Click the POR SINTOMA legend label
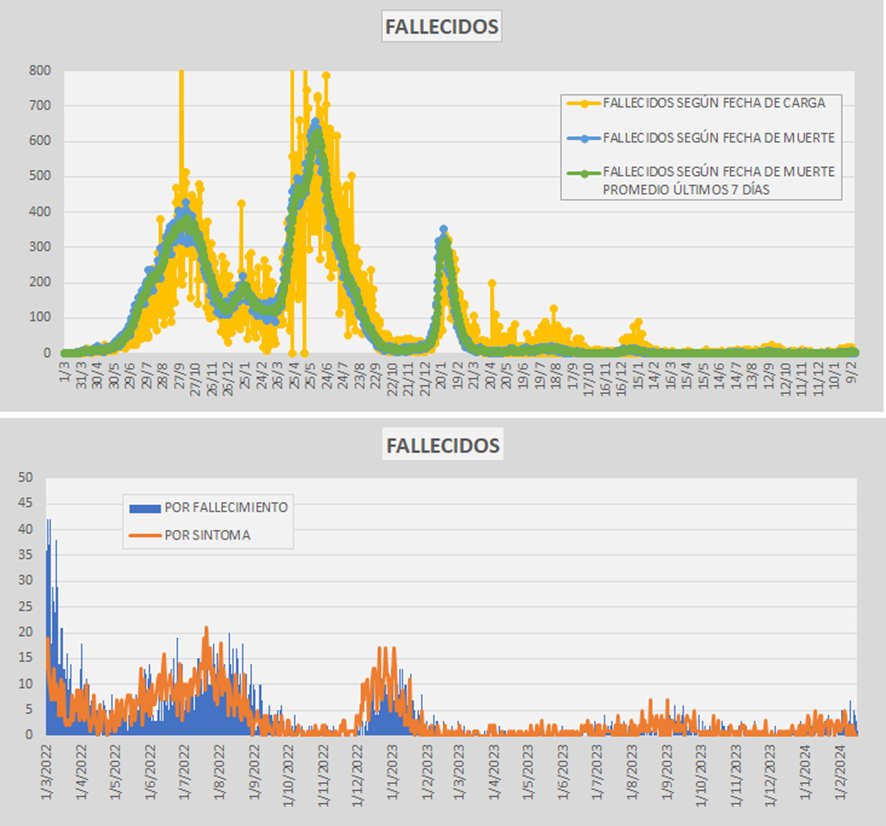886x826 pixels. pos(207,536)
